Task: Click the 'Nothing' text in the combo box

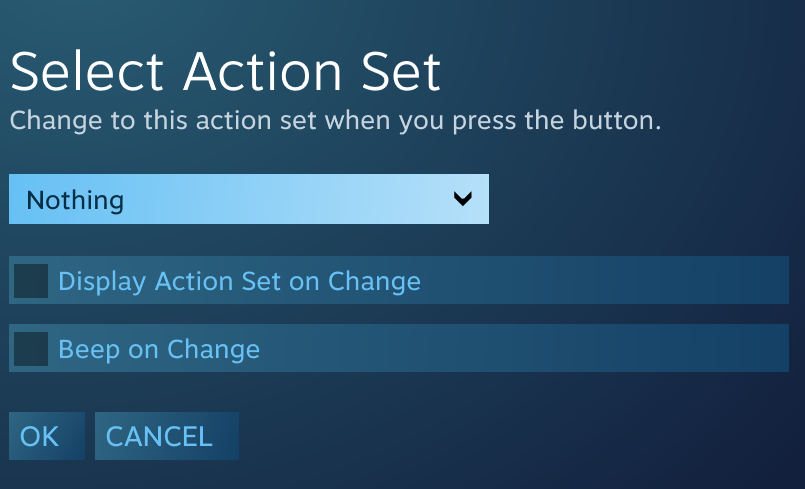Action: (x=75, y=200)
